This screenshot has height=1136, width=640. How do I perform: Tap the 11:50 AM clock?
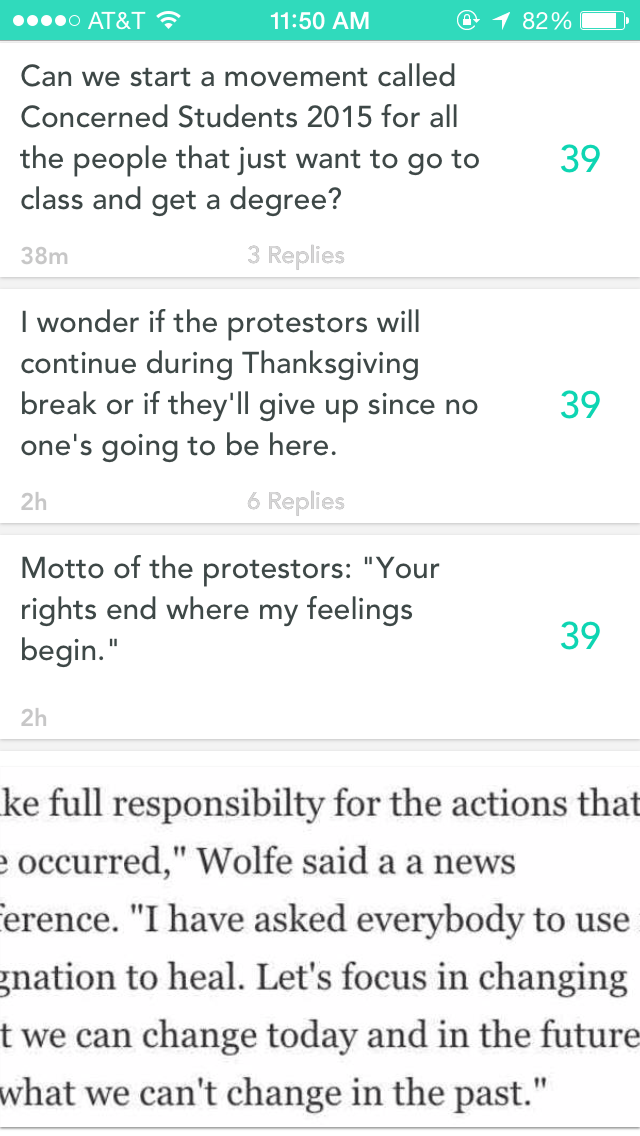tap(320, 20)
